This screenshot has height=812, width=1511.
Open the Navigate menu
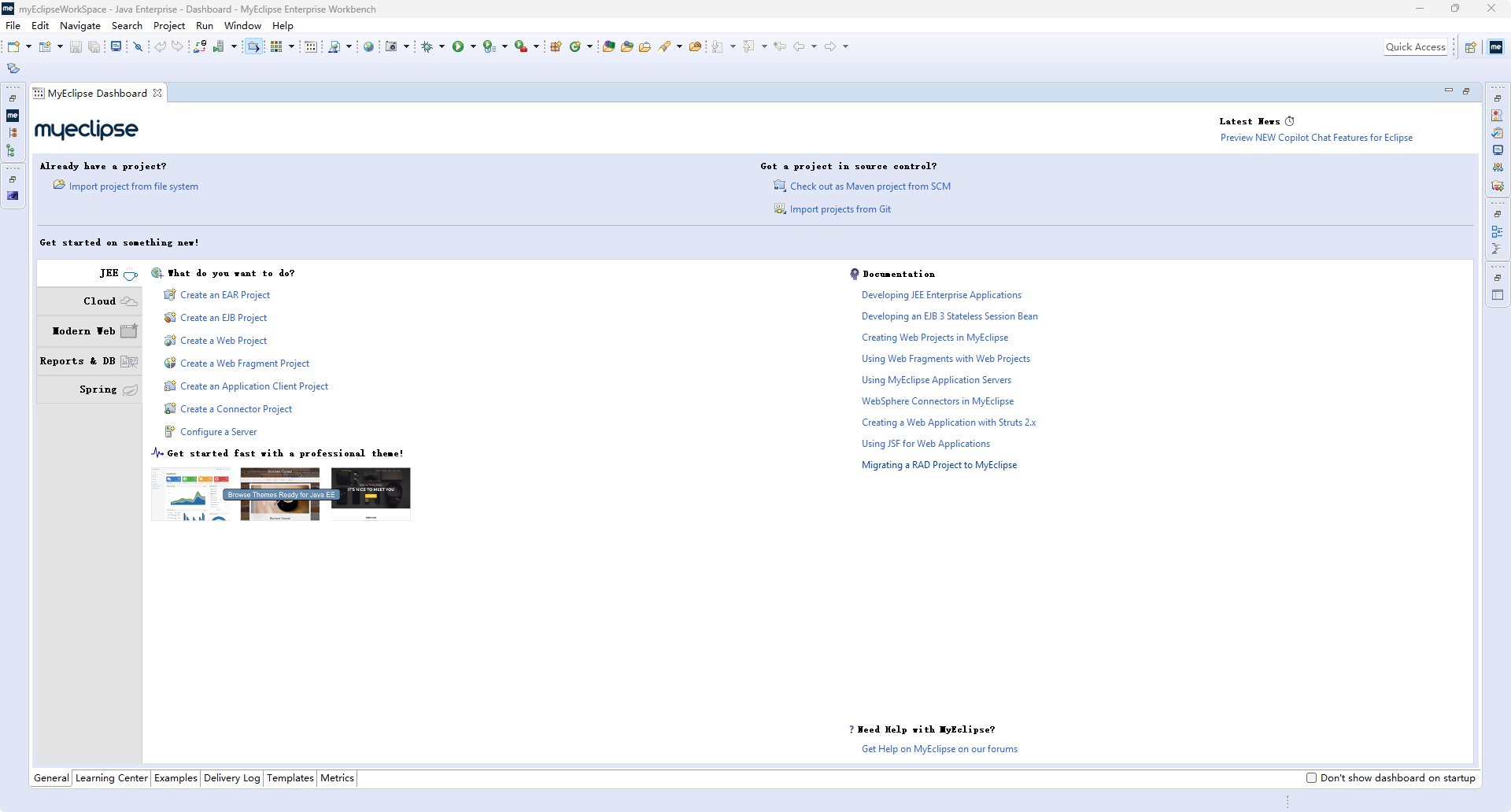point(80,26)
